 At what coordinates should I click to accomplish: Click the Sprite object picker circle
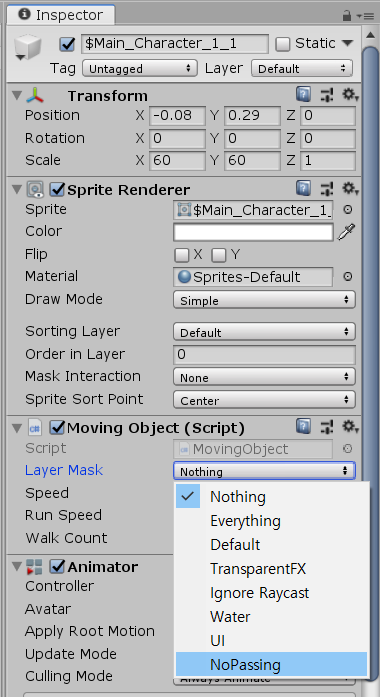[348, 210]
